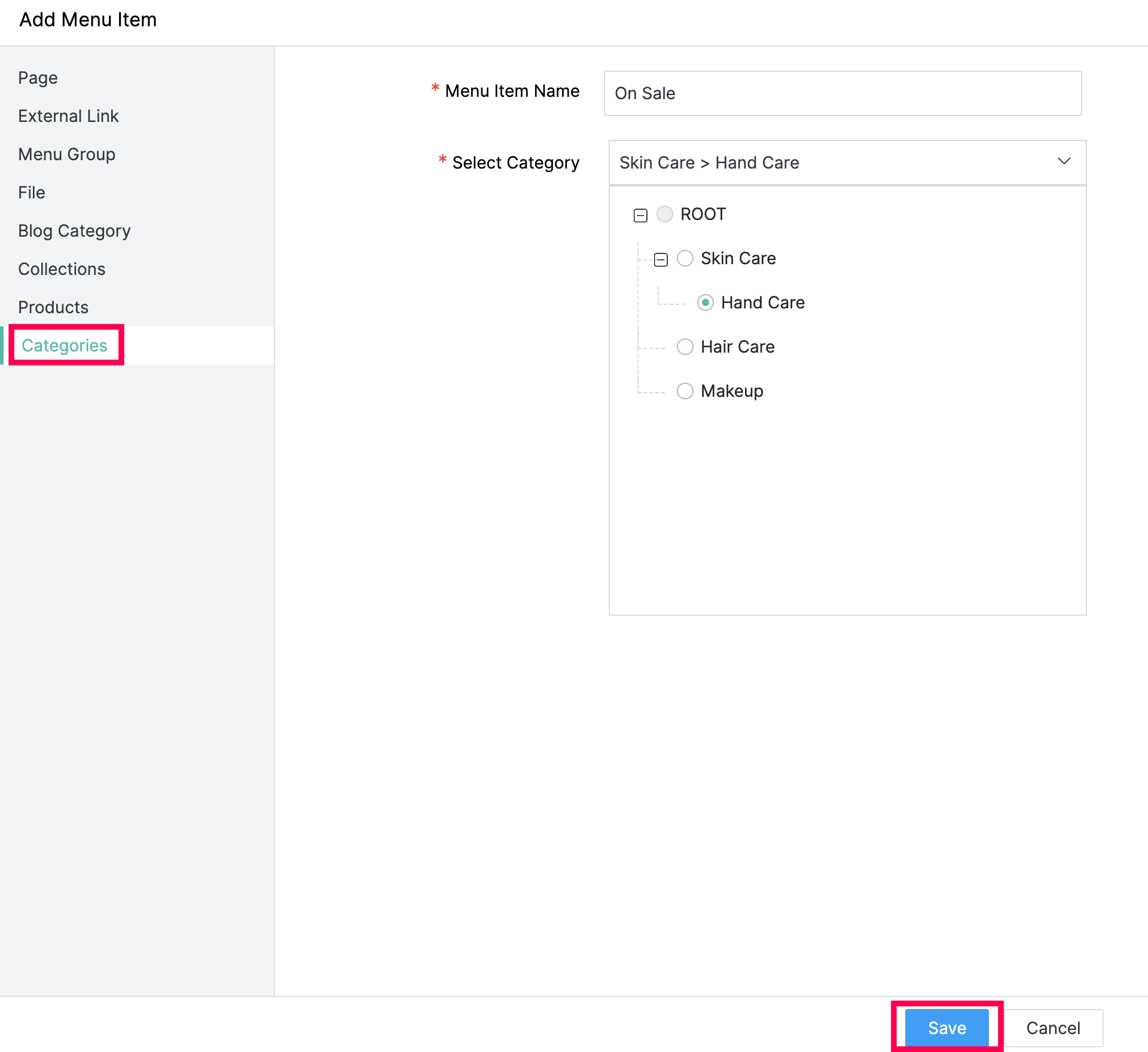Select the Hair Care radio button
The width and height of the screenshot is (1148, 1052).
[x=685, y=347]
